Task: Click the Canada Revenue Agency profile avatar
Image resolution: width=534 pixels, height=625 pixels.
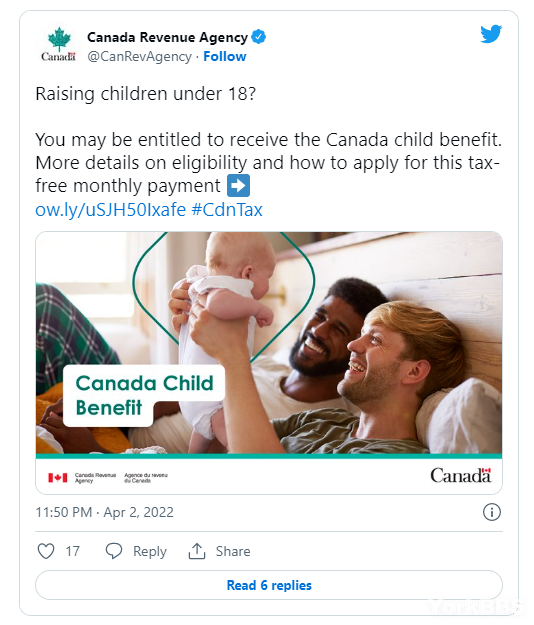Action: (x=59, y=45)
